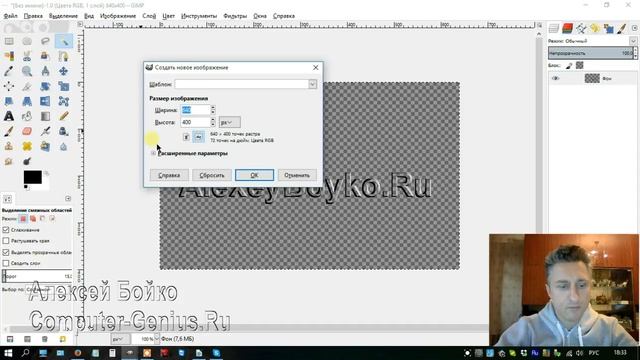Choose add to selection mode icon
640x360 pixels.
tap(33, 219)
